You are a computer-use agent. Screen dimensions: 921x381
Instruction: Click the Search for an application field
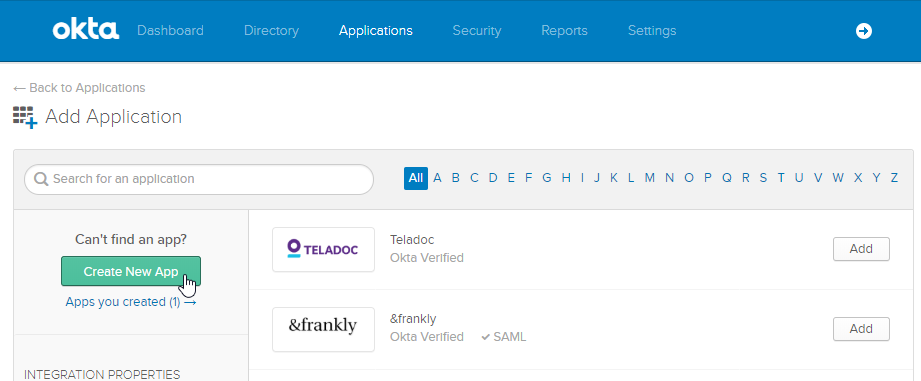[x=199, y=179]
